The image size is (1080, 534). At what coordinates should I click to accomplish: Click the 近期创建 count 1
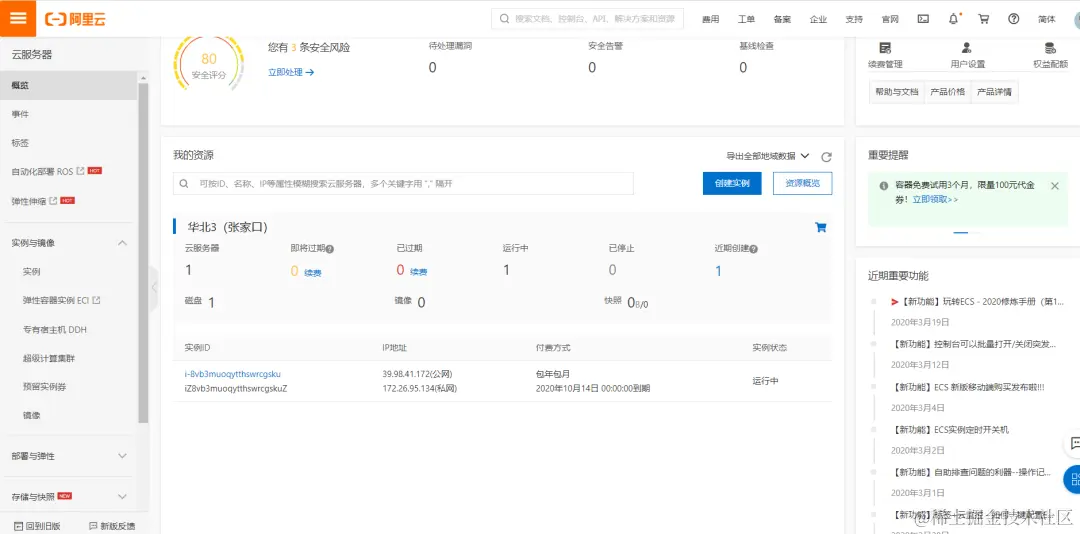point(718,271)
